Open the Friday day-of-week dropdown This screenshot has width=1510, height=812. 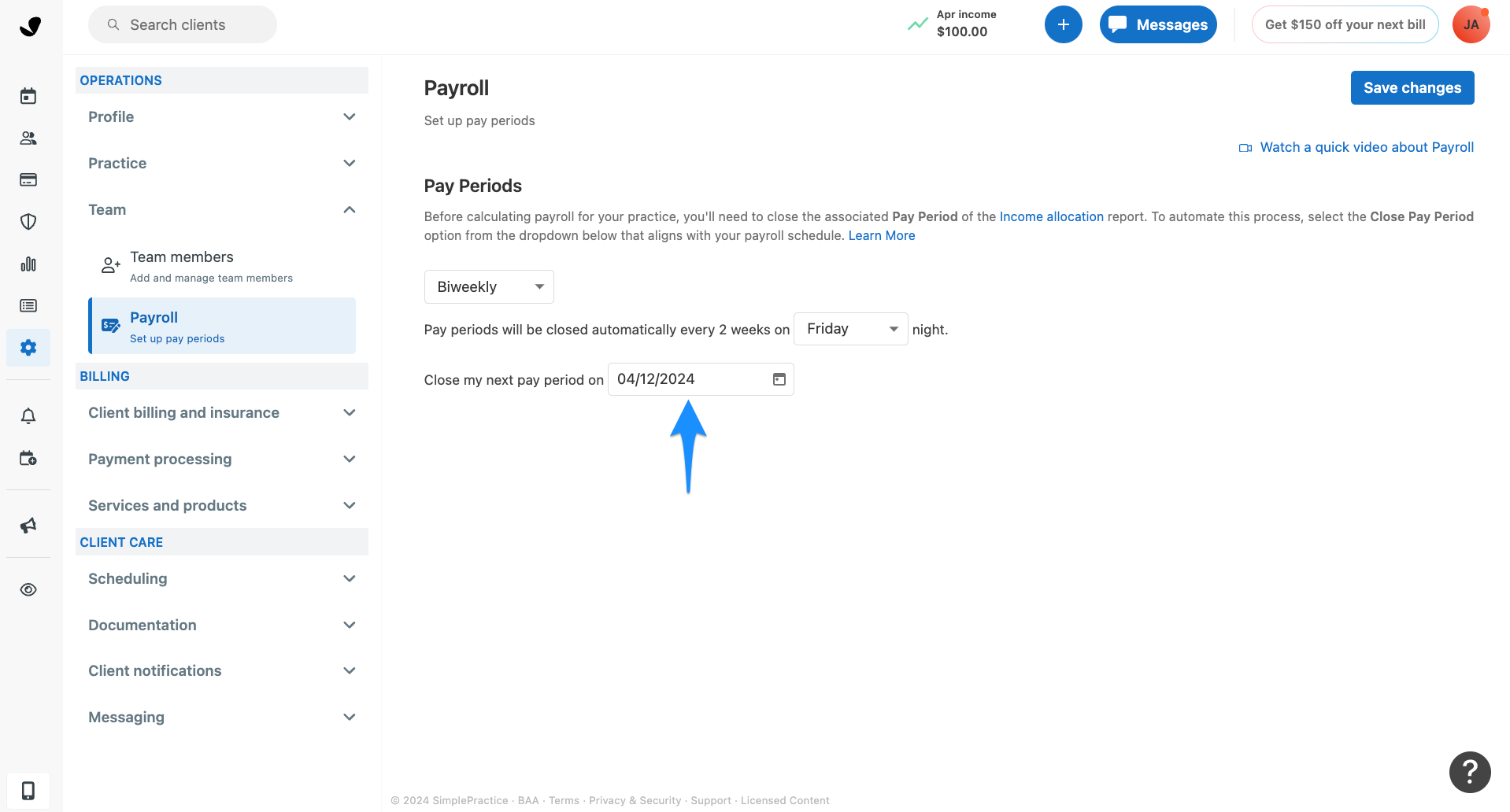(850, 328)
